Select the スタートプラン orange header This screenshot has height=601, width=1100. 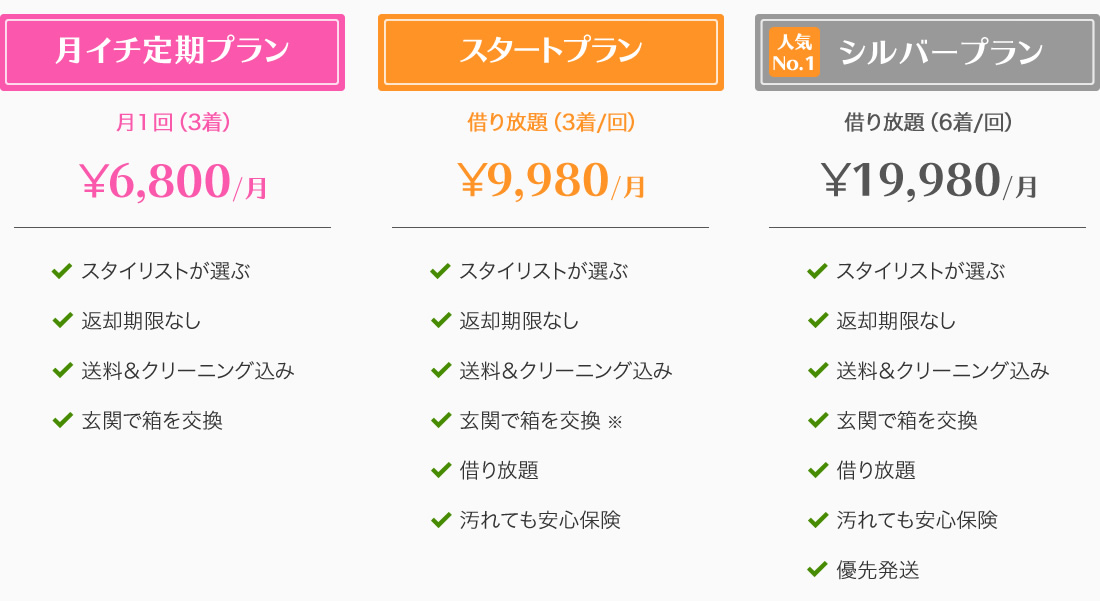coord(551,53)
